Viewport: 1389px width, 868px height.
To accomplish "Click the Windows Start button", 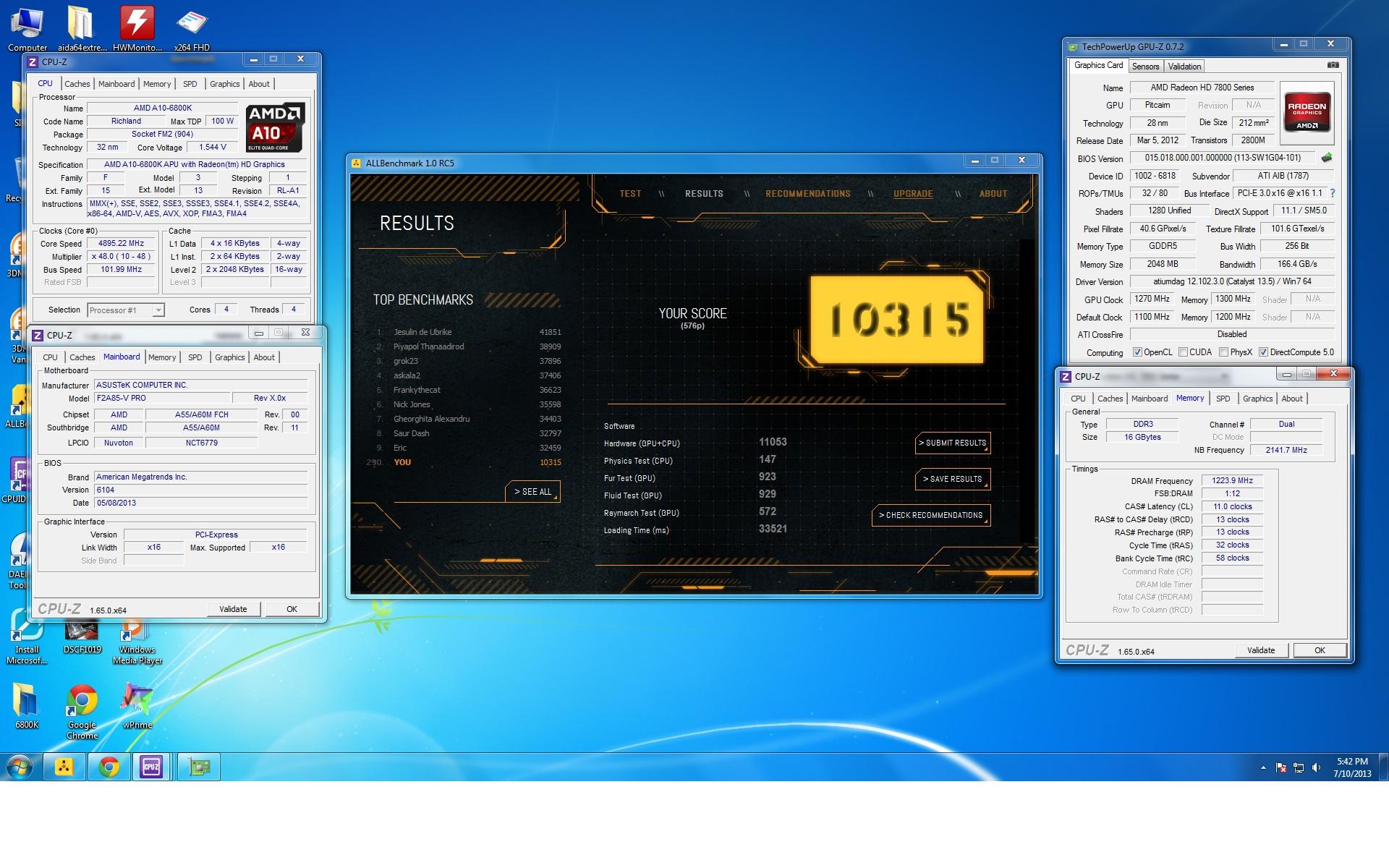I will [20, 767].
